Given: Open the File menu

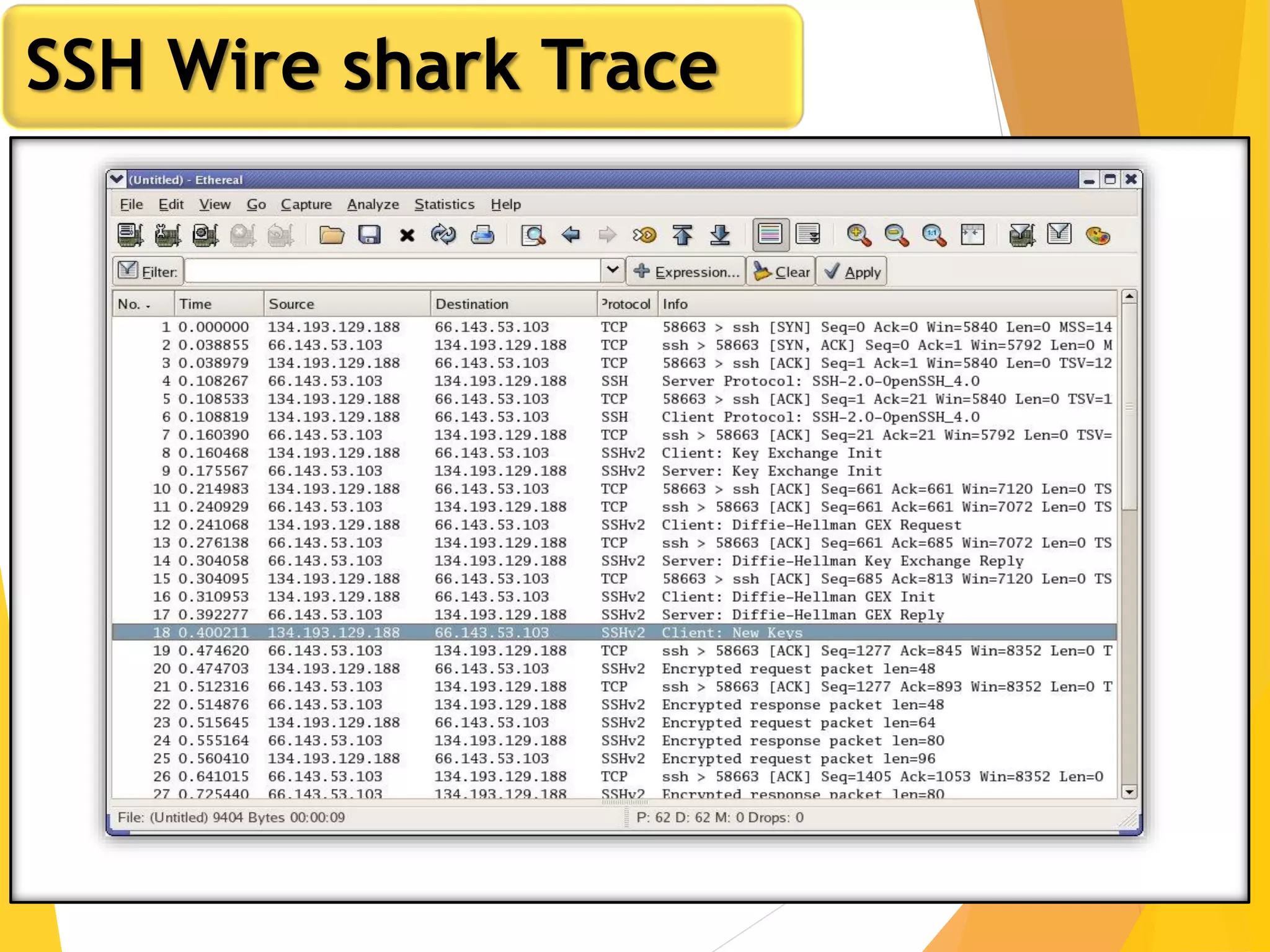Looking at the screenshot, I should (131, 205).
